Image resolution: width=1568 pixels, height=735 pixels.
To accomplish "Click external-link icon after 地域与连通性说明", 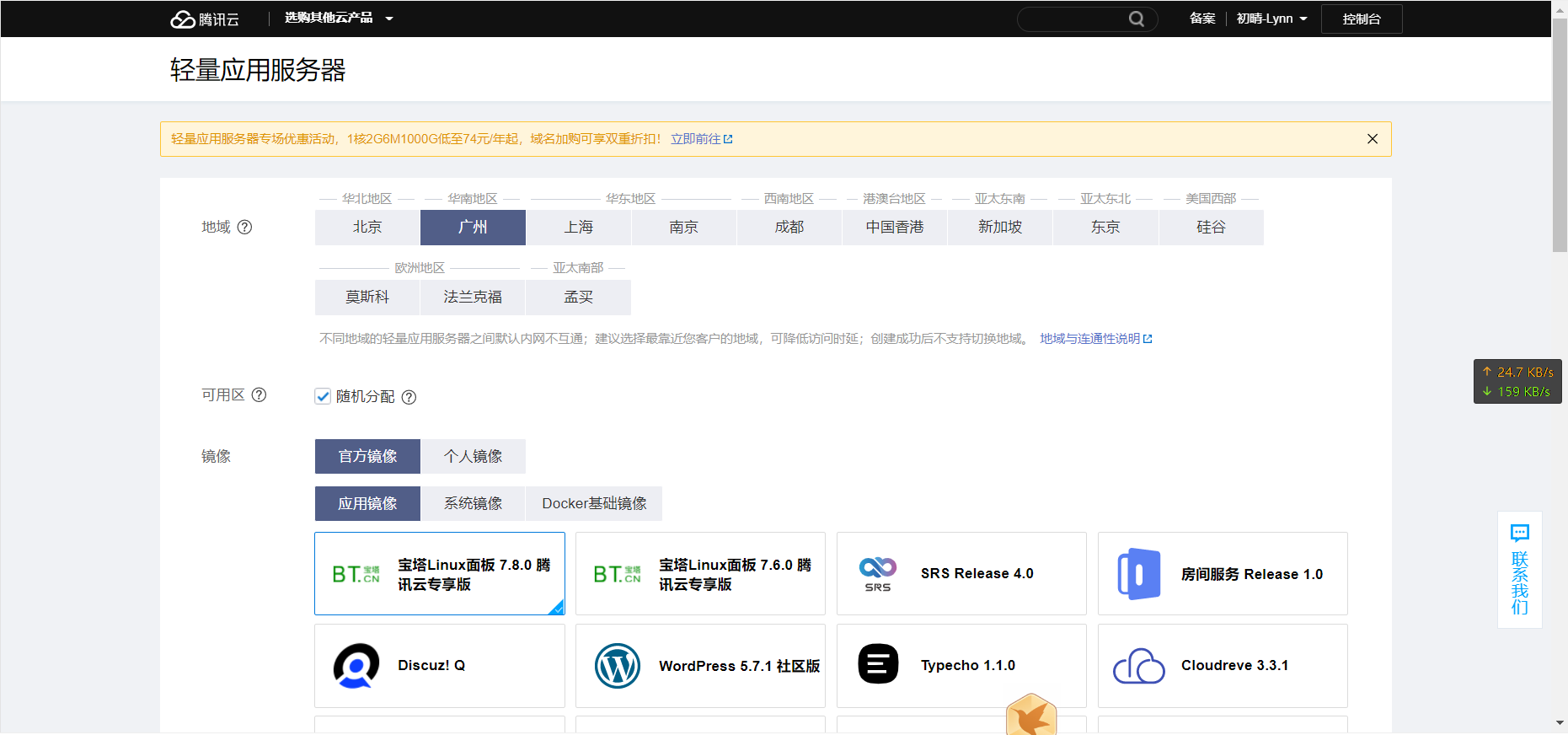I will tap(1148, 339).
